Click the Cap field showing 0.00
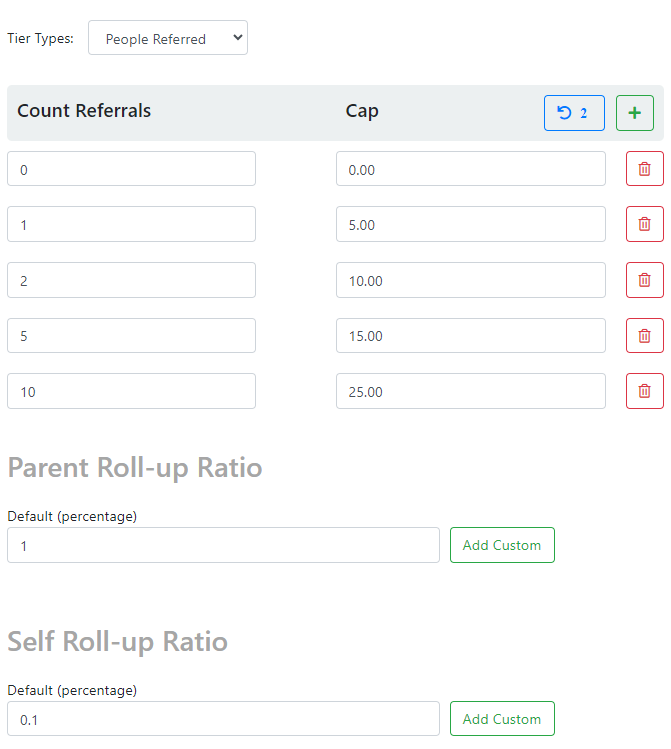This screenshot has width=671, height=749. (470, 169)
